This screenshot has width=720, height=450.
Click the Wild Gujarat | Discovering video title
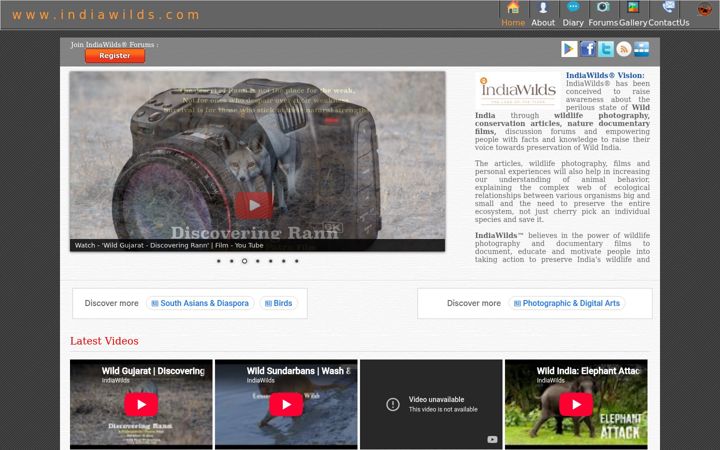[x=153, y=371]
